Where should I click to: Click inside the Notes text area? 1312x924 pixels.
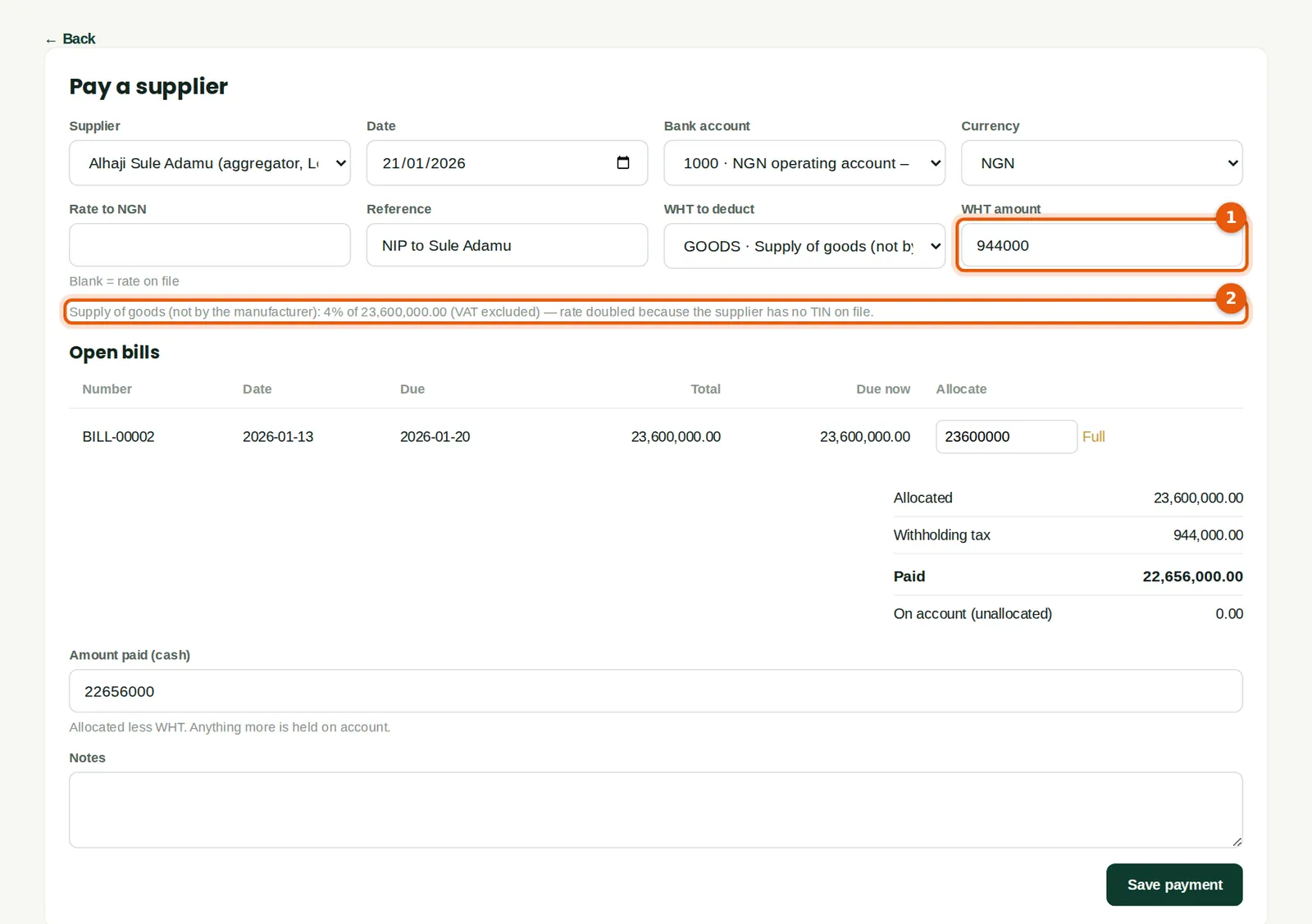pos(656,810)
